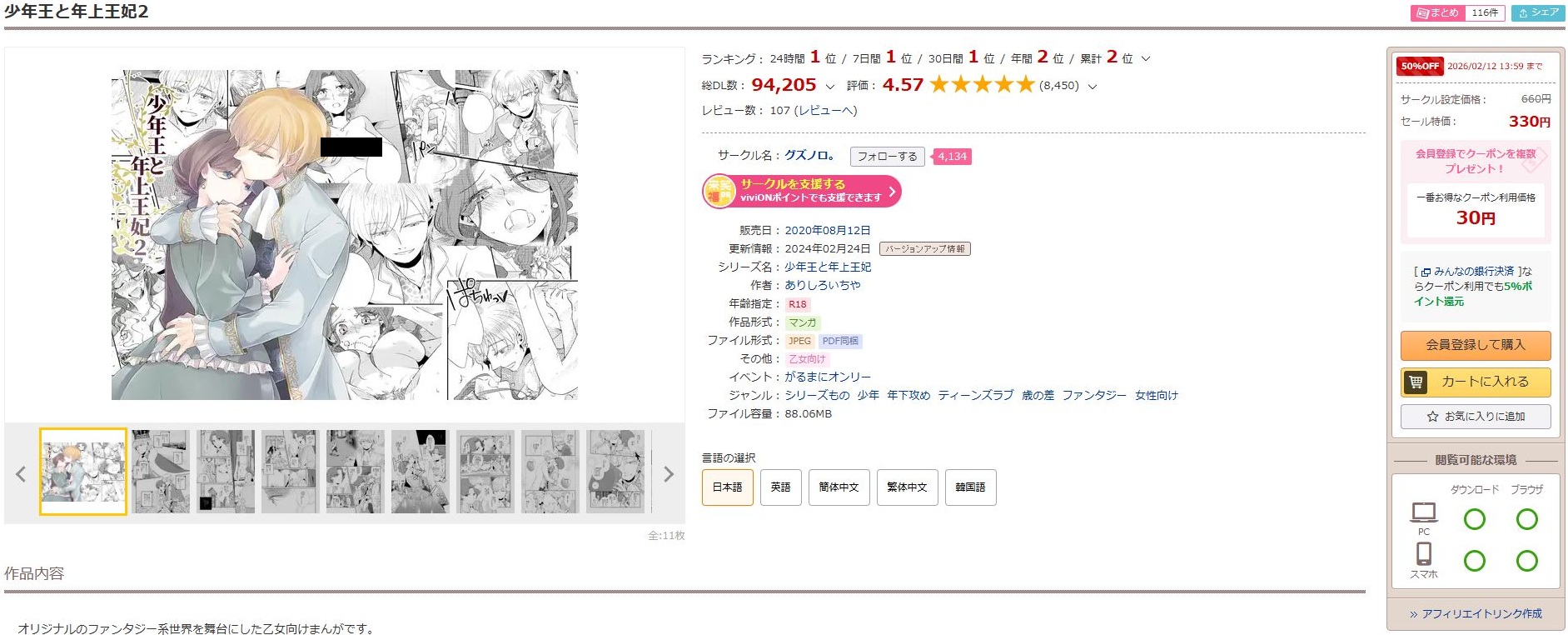This screenshot has width=1568, height=635.
Task: Expand total download count 94,205 chevron
Action: pyautogui.click(x=829, y=86)
